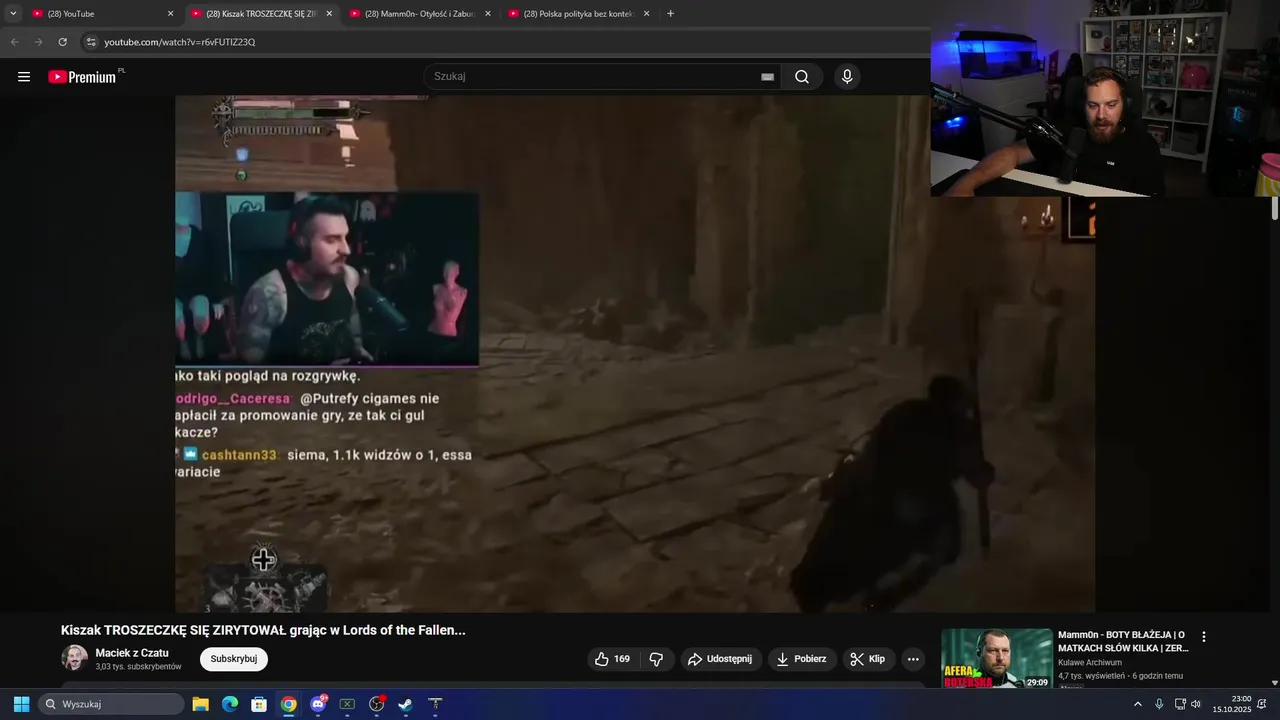Click the page vertical scrollbar thumb
Viewport: 1280px width, 720px height.
click(1274, 208)
